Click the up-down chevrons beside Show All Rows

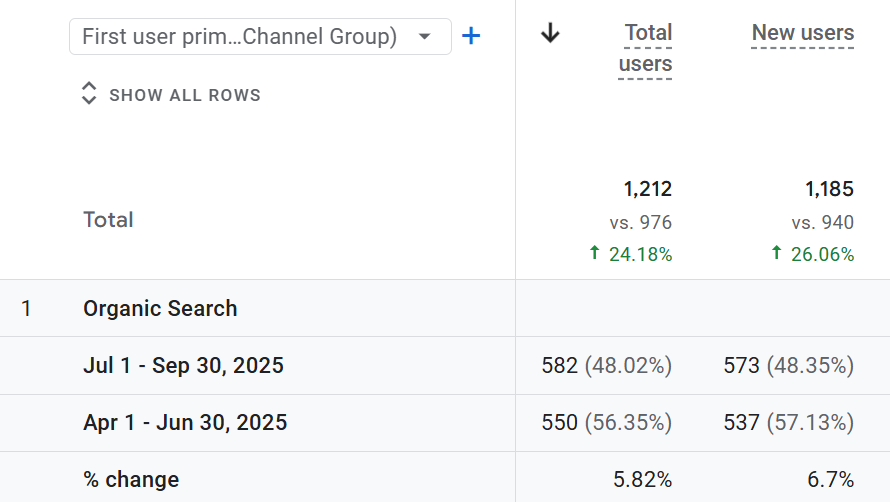click(89, 95)
